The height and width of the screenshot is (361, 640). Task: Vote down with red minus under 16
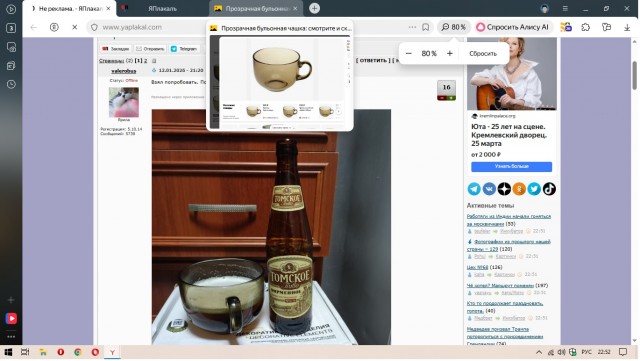pos(442,98)
